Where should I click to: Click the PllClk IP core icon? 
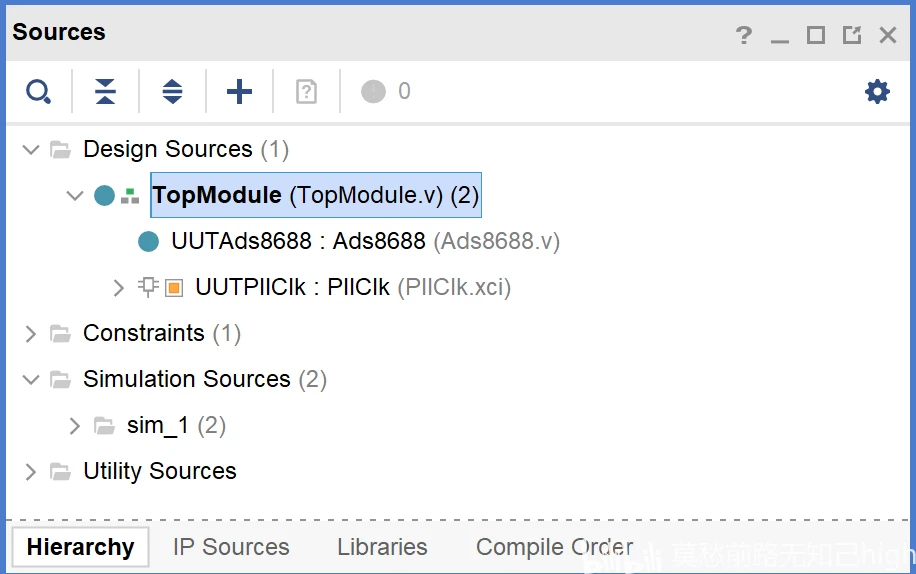pyautogui.click(x=173, y=288)
